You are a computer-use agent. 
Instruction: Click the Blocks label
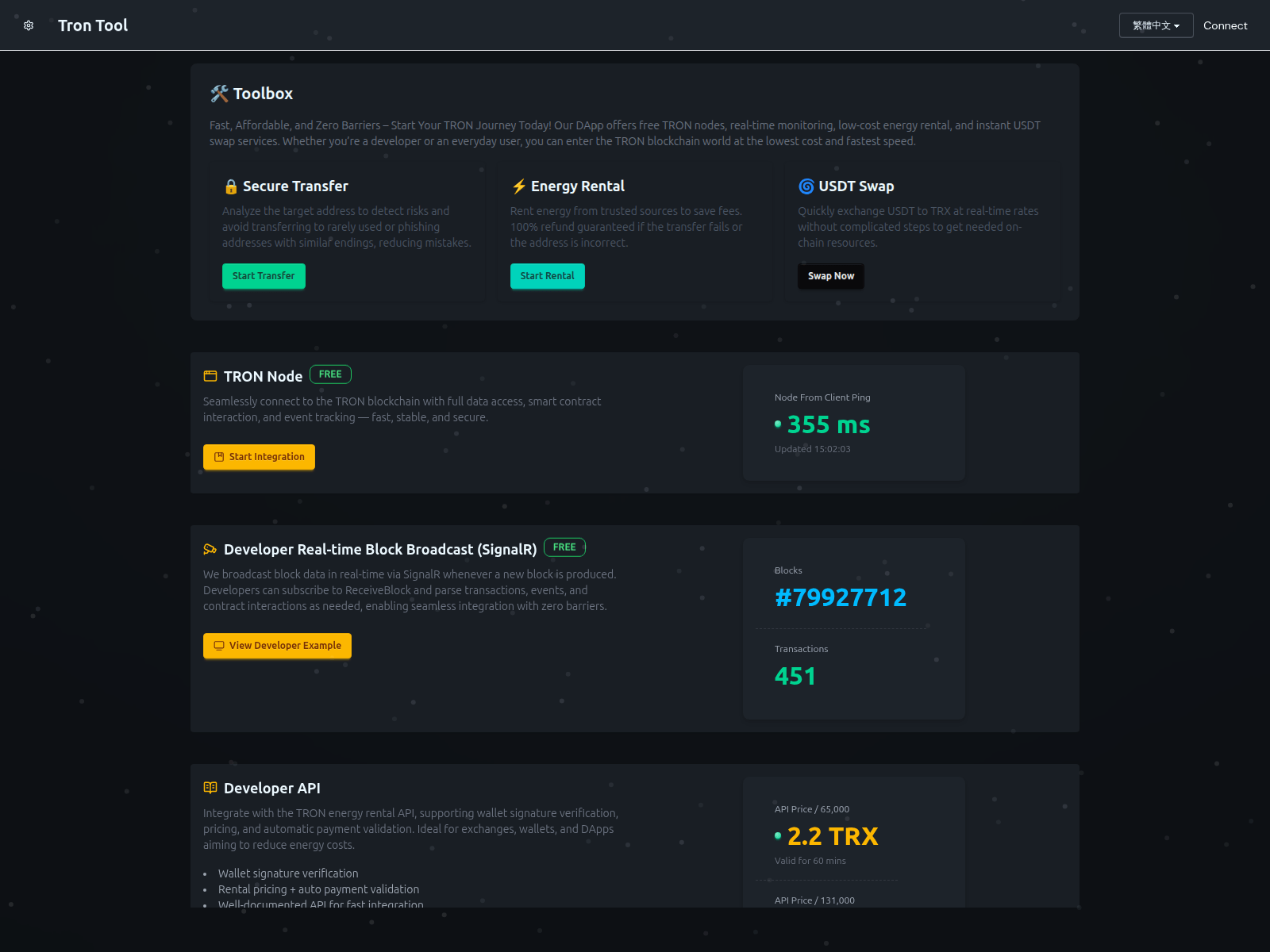click(788, 570)
